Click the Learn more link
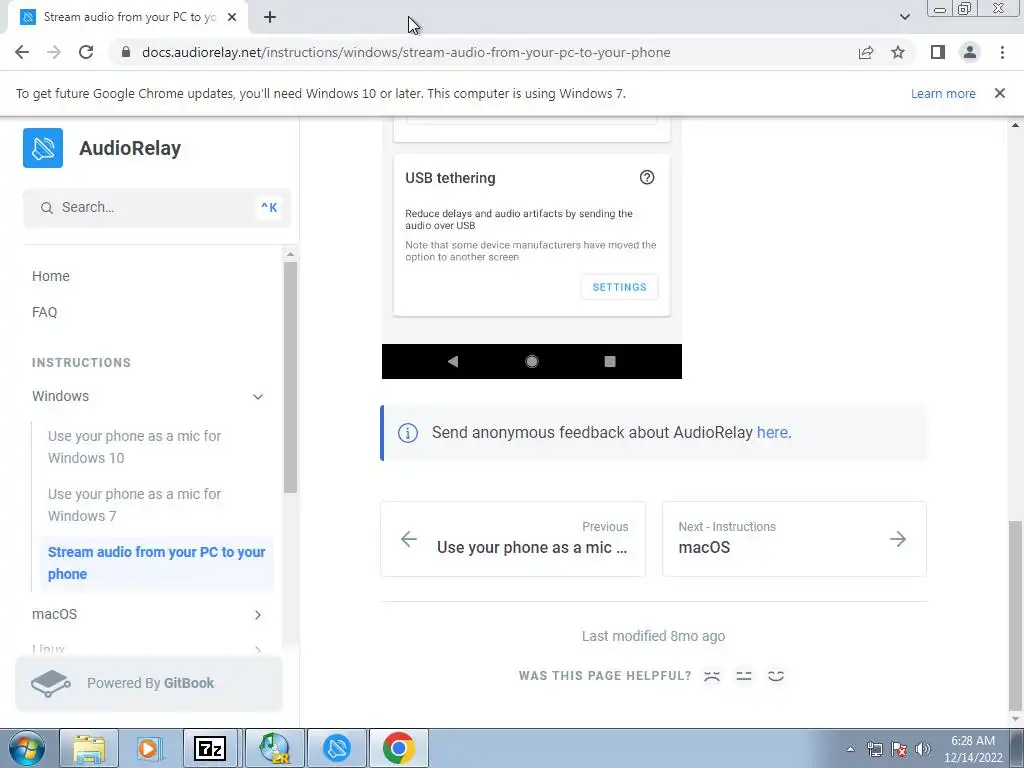Screen dimensions: 1024x768 pos(943,93)
